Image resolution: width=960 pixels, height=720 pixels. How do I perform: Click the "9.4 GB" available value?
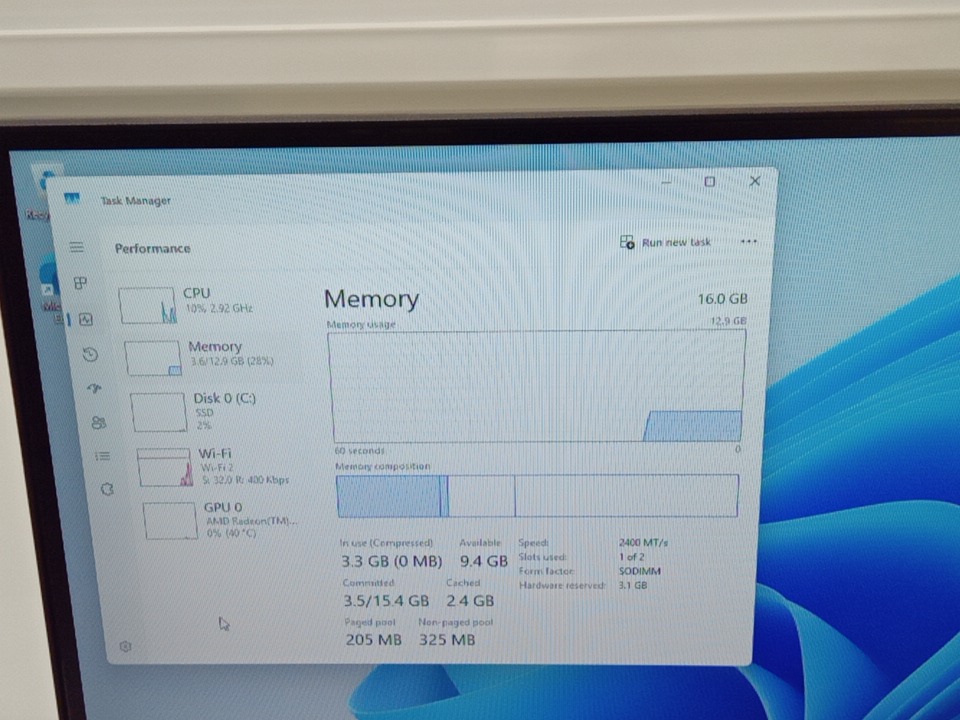click(x=484, y=561)
